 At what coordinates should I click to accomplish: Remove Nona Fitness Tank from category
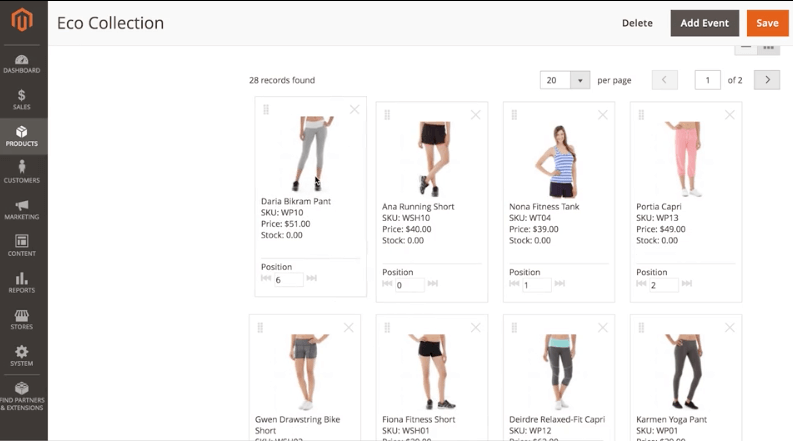tap(603, 115)
